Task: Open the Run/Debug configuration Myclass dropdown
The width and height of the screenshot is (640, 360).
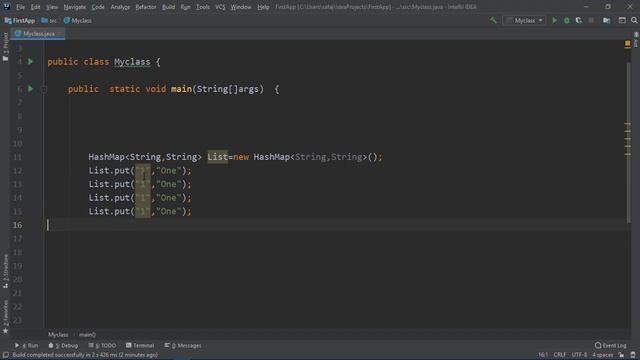Action: pos(524,20)
